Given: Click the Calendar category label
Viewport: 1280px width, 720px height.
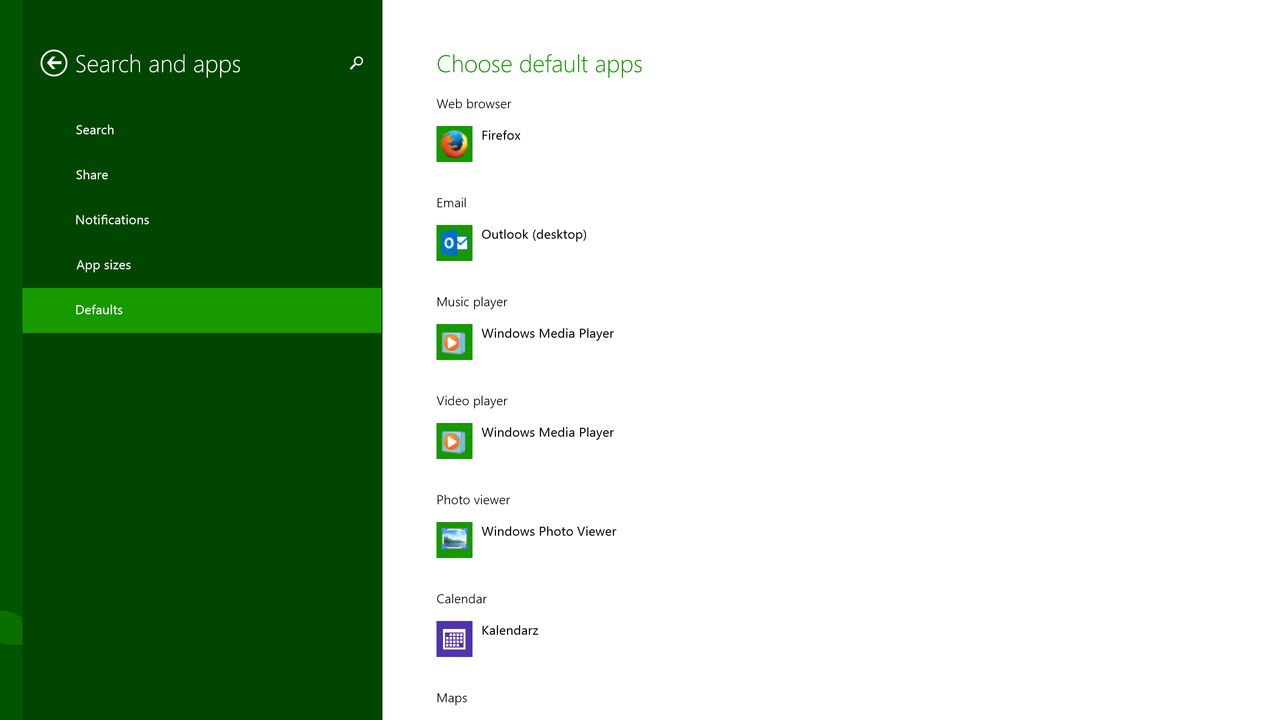Looking at the screenshot, I should coord(462,599).
